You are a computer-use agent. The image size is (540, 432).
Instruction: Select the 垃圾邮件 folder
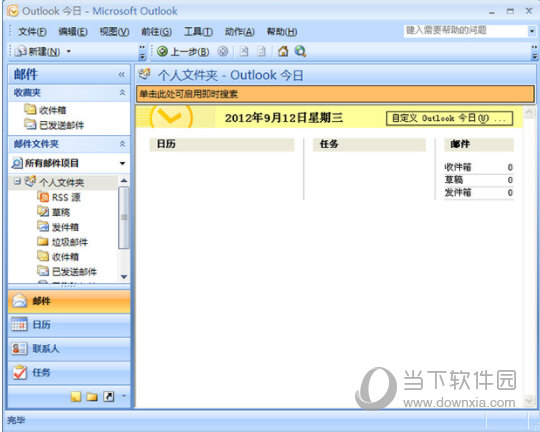[x=62, y=242]
